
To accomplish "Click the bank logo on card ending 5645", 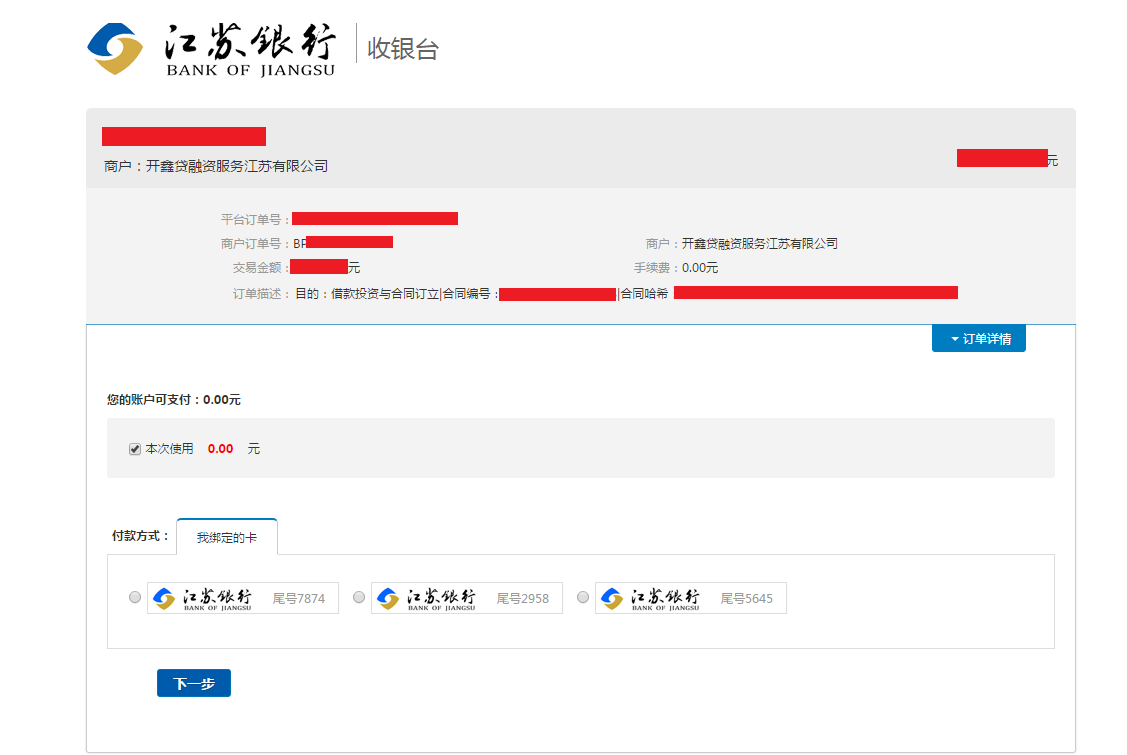I will pos(651,598).
